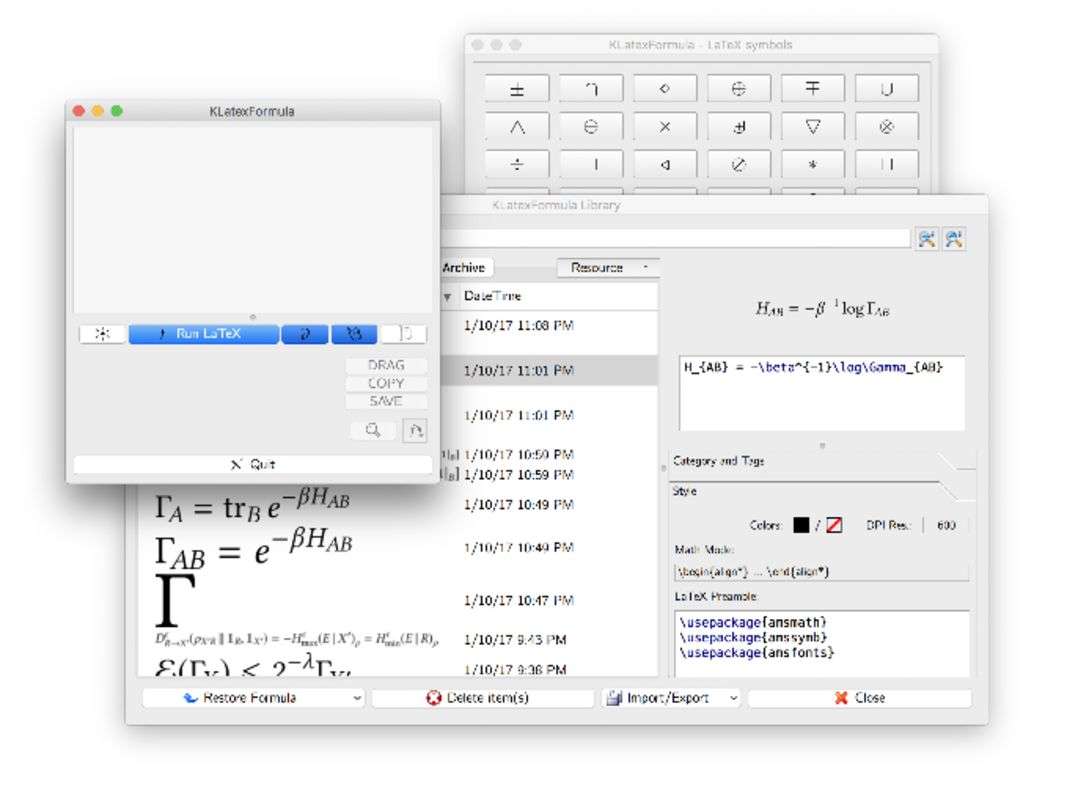Click the H_AB formula preview in Library
This screenshot has width=1067, height=786.
821,310
